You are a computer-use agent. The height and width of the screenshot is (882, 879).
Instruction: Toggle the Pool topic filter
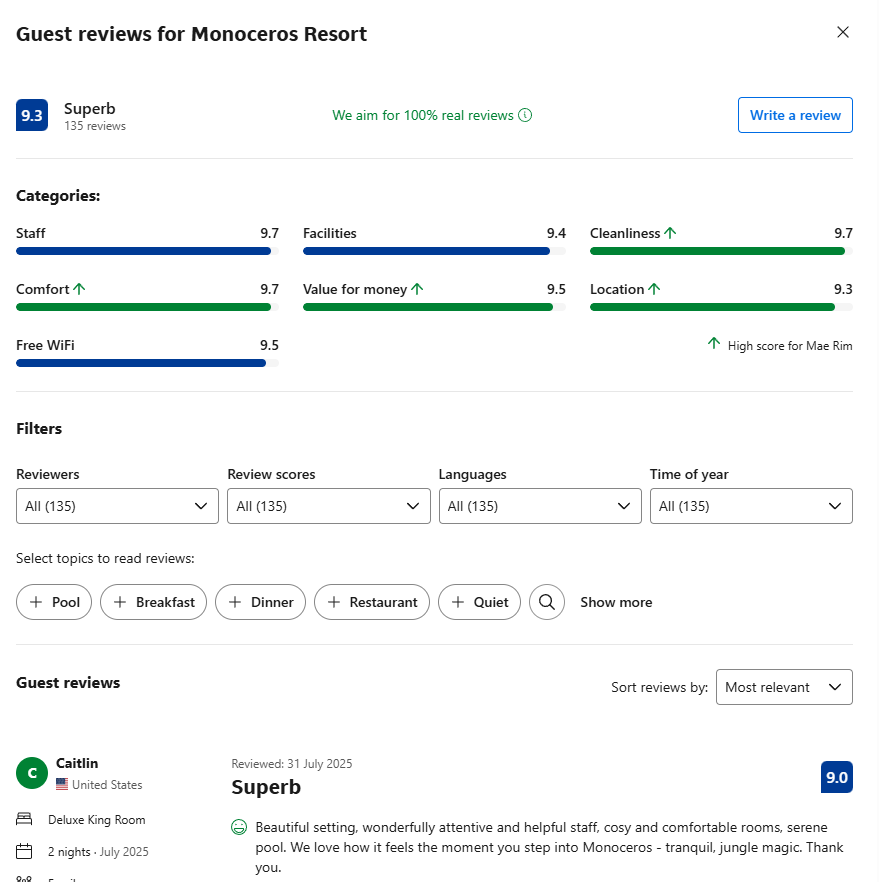(54, 602)
